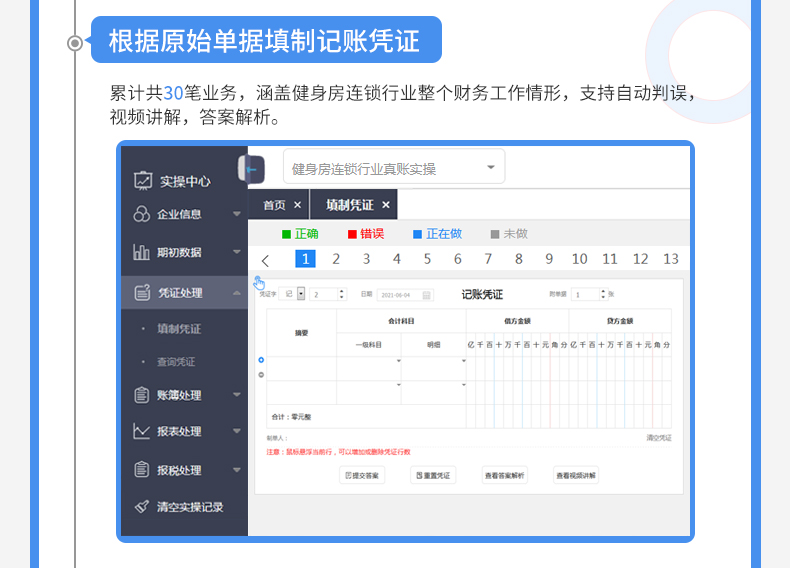Go to question number 10
Viewport: 790px width, 568px height.
coord(579,259)
